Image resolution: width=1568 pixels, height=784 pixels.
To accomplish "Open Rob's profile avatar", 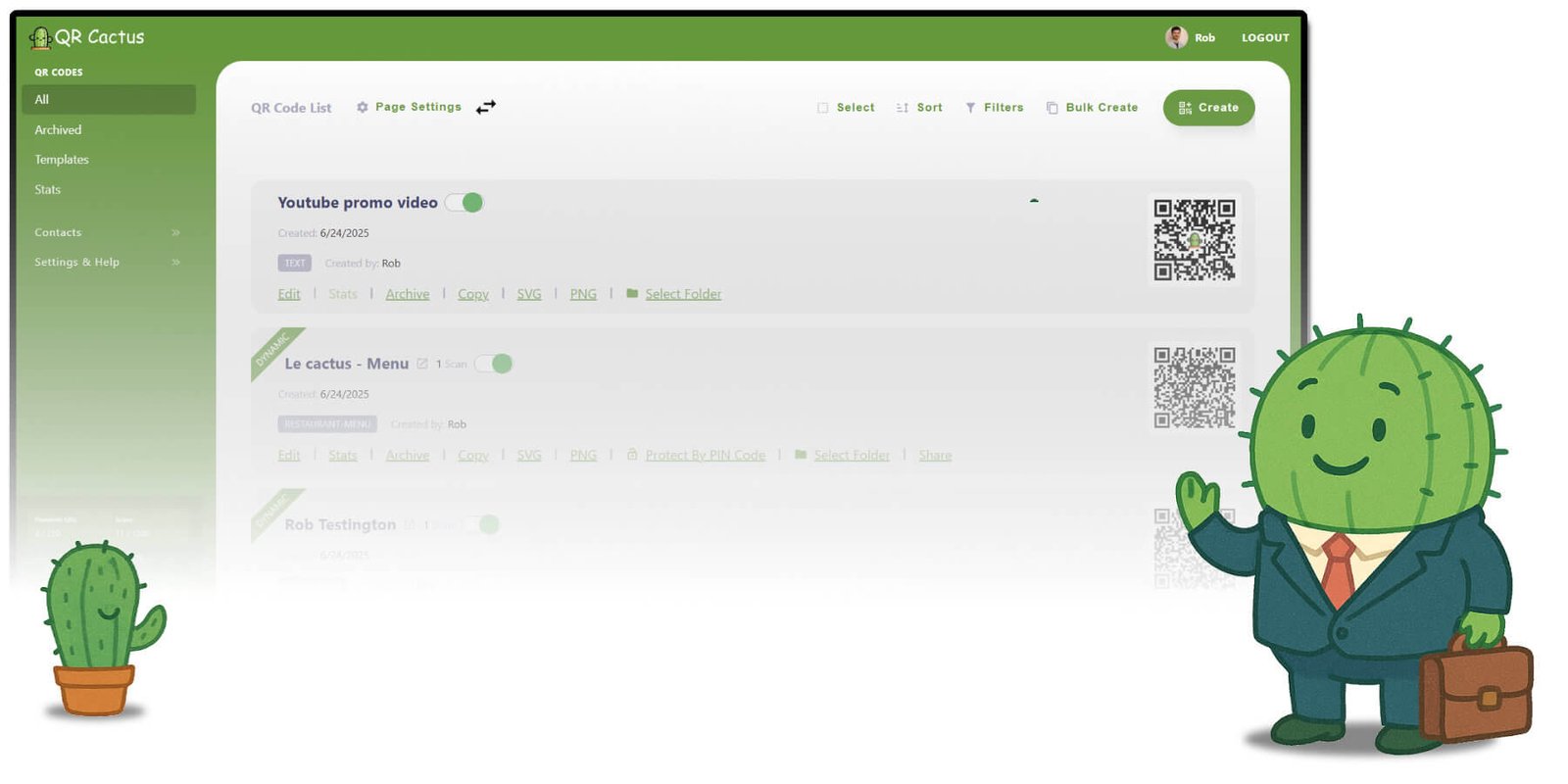I will [1176, 37].
